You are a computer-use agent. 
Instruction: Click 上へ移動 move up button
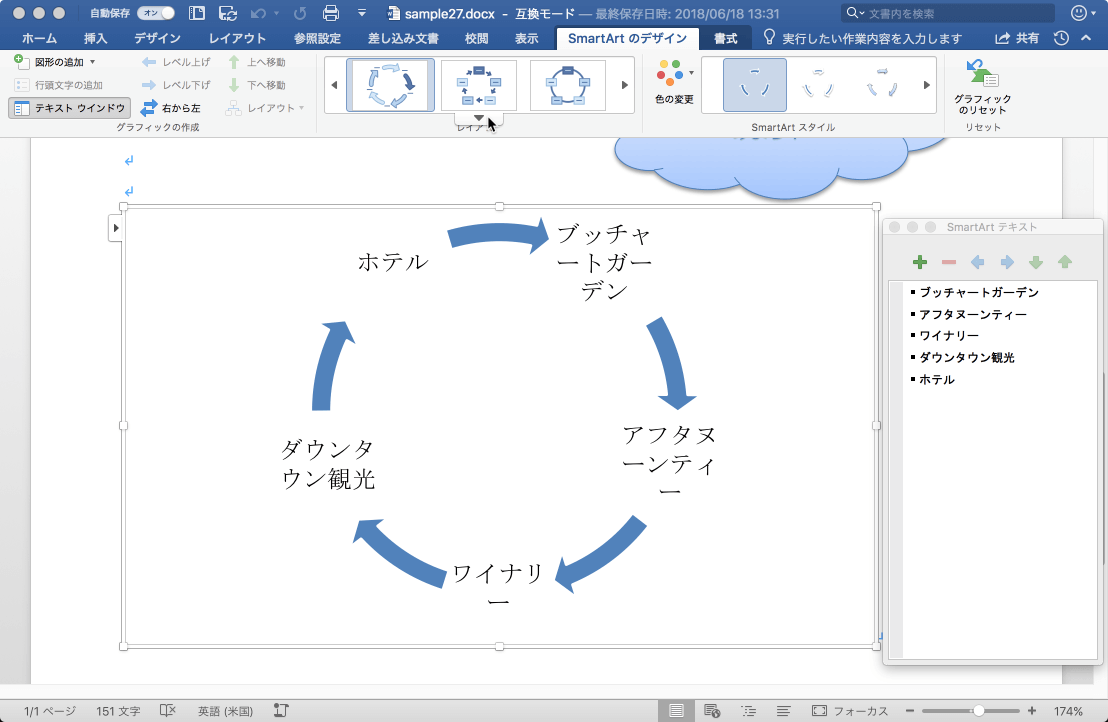click(257, 62)
